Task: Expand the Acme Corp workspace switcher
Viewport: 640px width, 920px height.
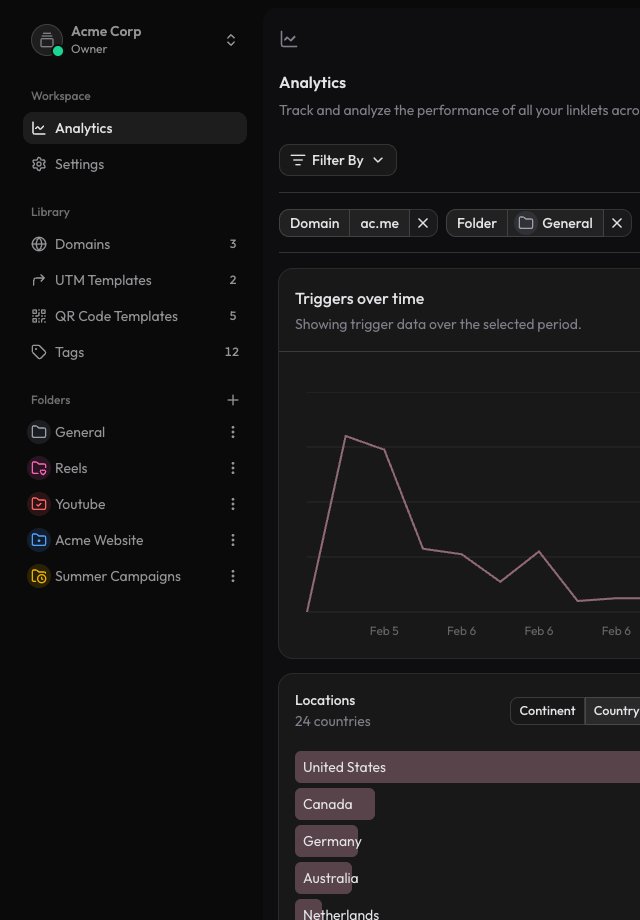Action: pyautogui.click(x=231, y=40)
